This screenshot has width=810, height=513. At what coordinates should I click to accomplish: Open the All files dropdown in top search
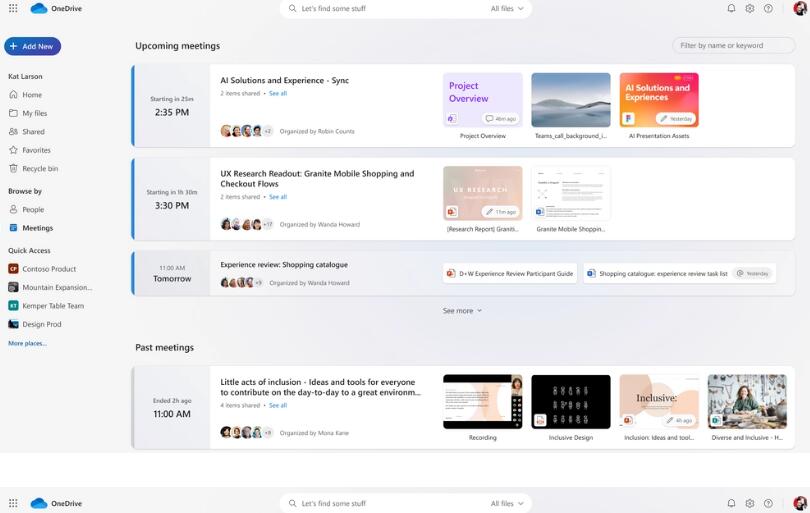(507, 9)
